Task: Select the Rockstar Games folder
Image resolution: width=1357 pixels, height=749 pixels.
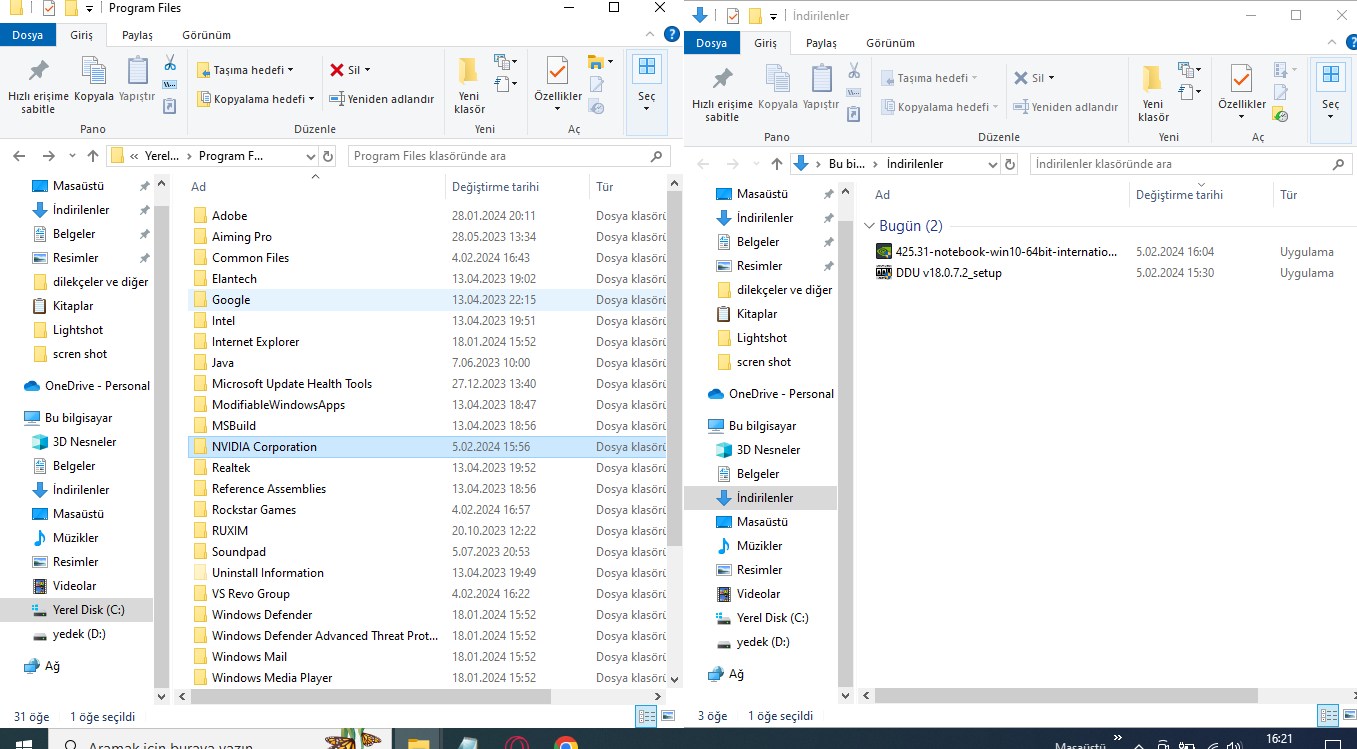Action: (427, 510)
